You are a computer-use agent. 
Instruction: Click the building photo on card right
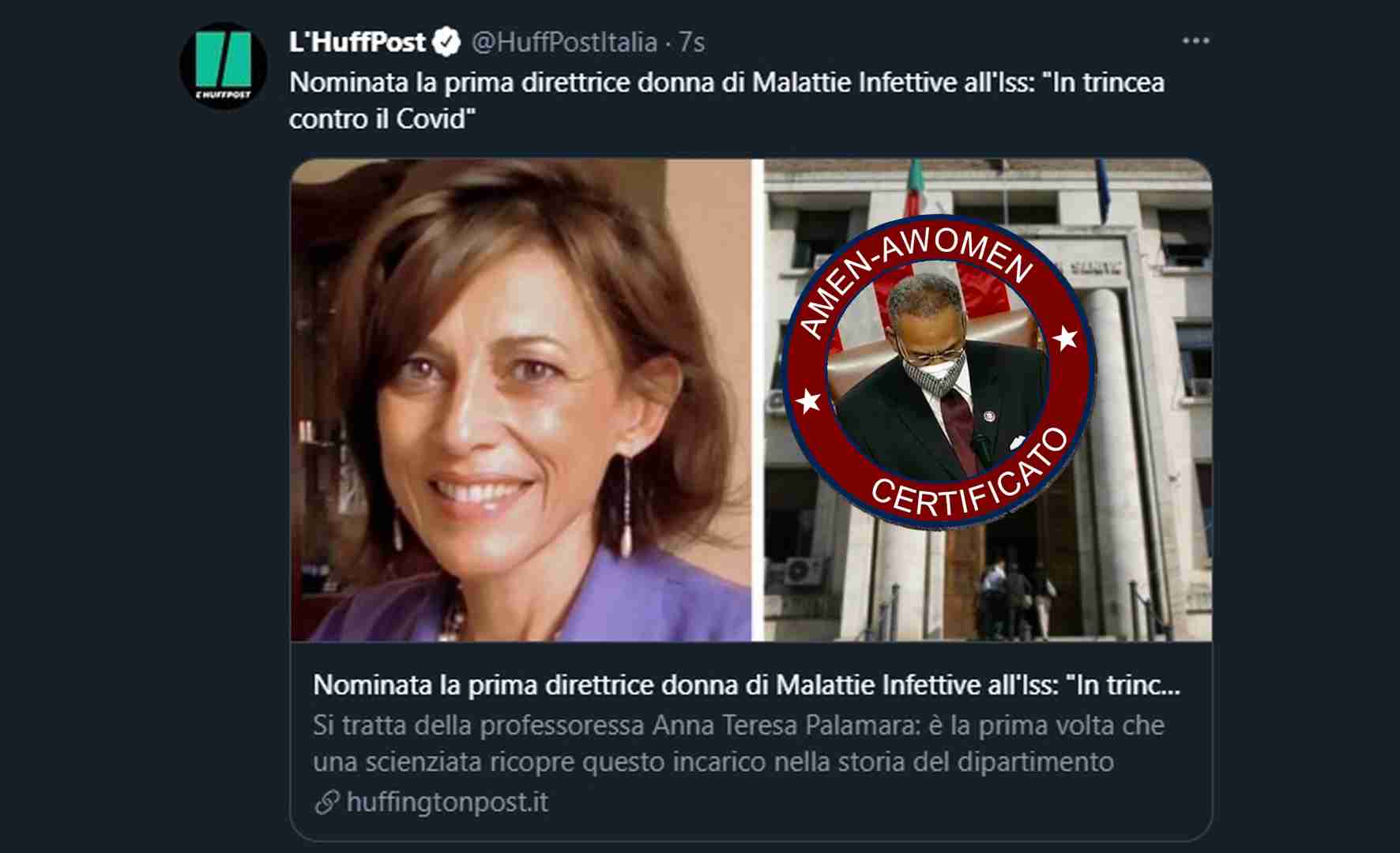(x=988, y=400)
